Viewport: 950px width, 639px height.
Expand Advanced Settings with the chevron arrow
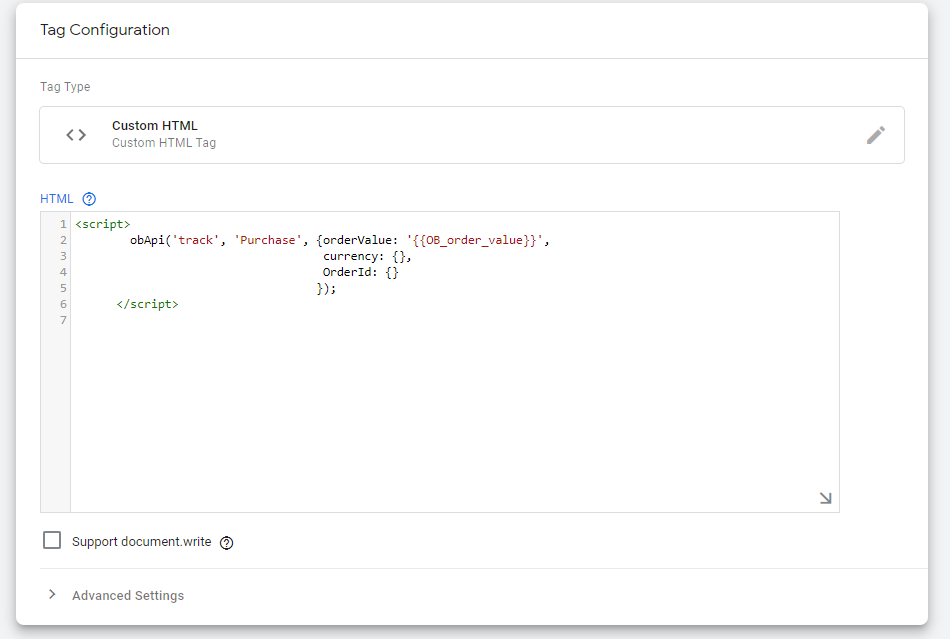(52, 595)
